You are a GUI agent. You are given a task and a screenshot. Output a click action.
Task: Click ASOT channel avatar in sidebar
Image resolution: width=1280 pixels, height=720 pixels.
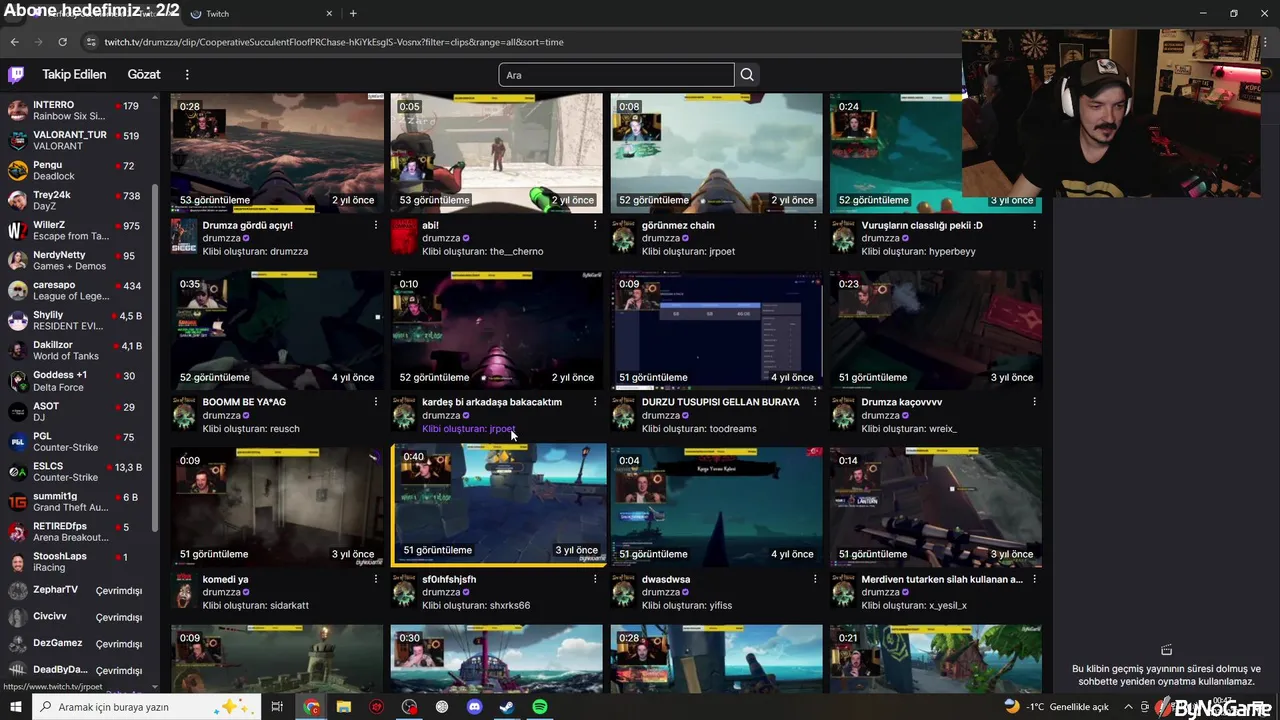pyautogui.click(x=17, y=411)
